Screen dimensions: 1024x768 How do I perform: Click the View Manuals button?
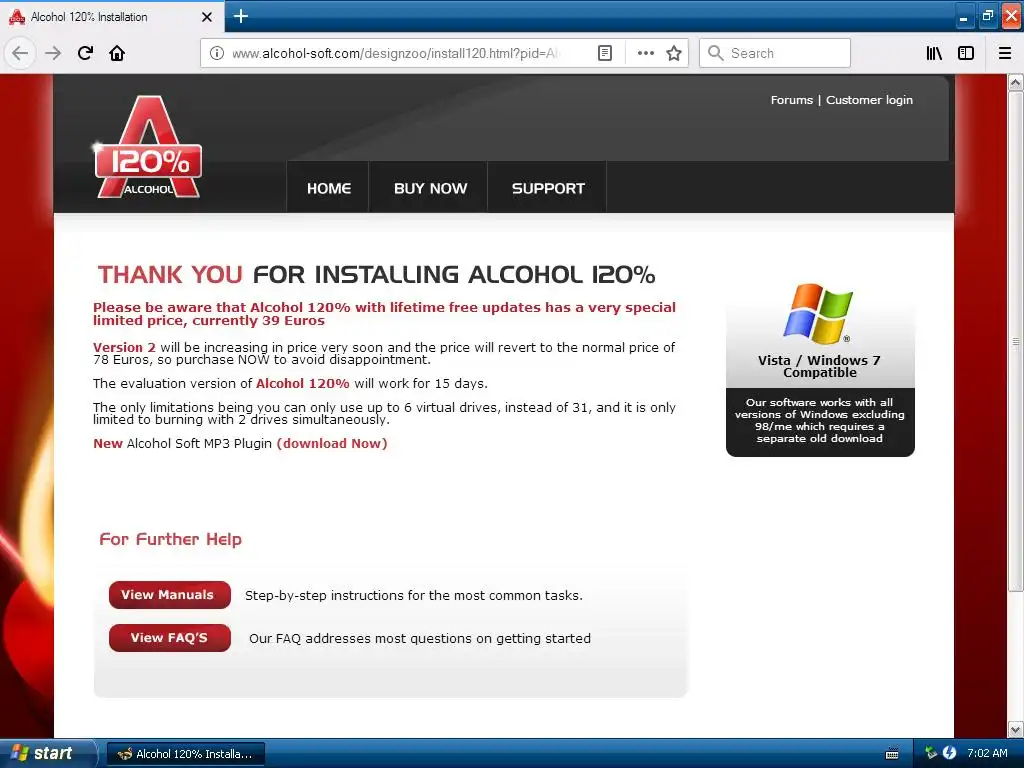click(170, 595)
